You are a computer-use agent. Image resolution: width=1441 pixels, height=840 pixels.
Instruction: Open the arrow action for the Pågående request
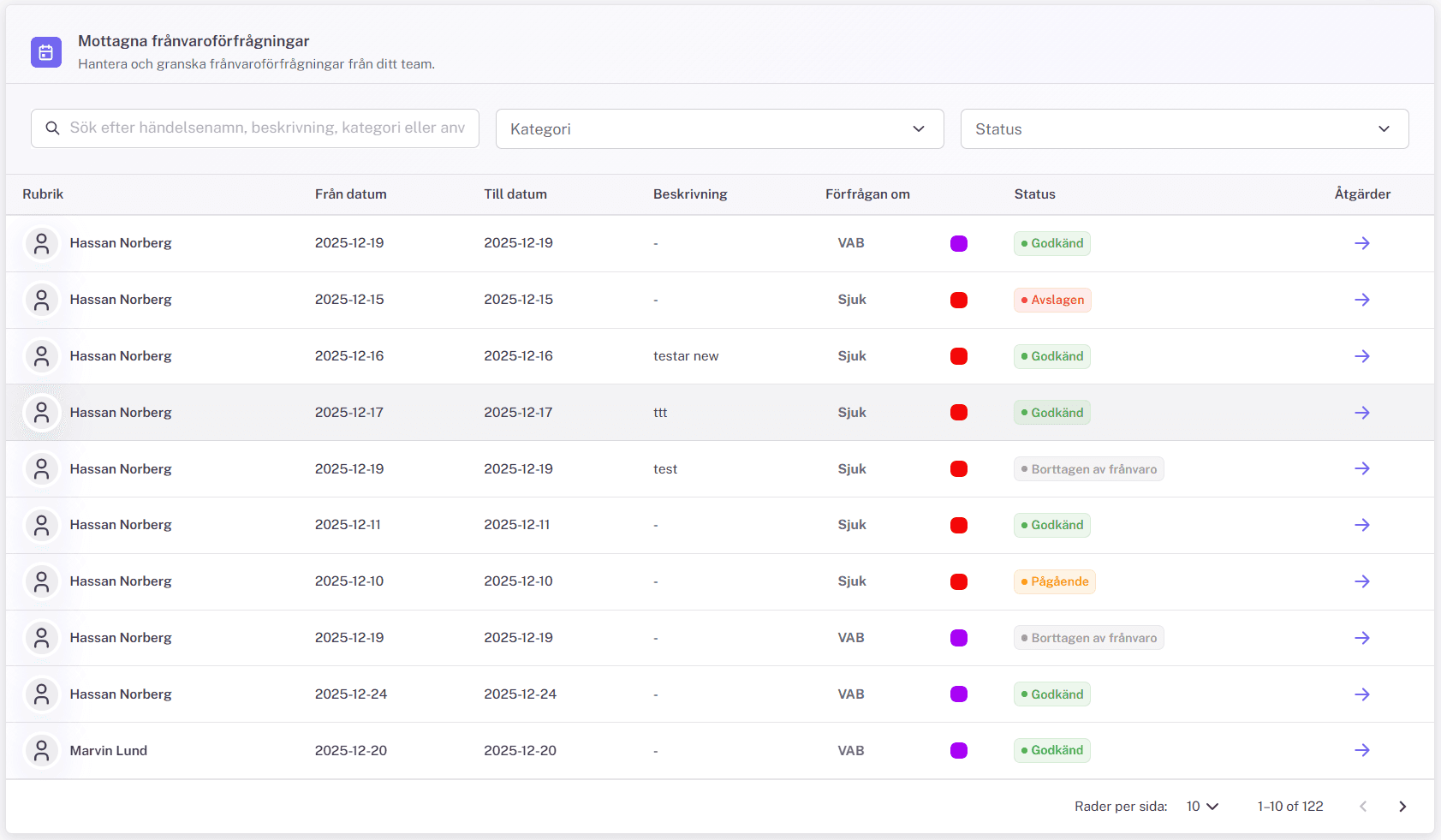pos(1361,581)
